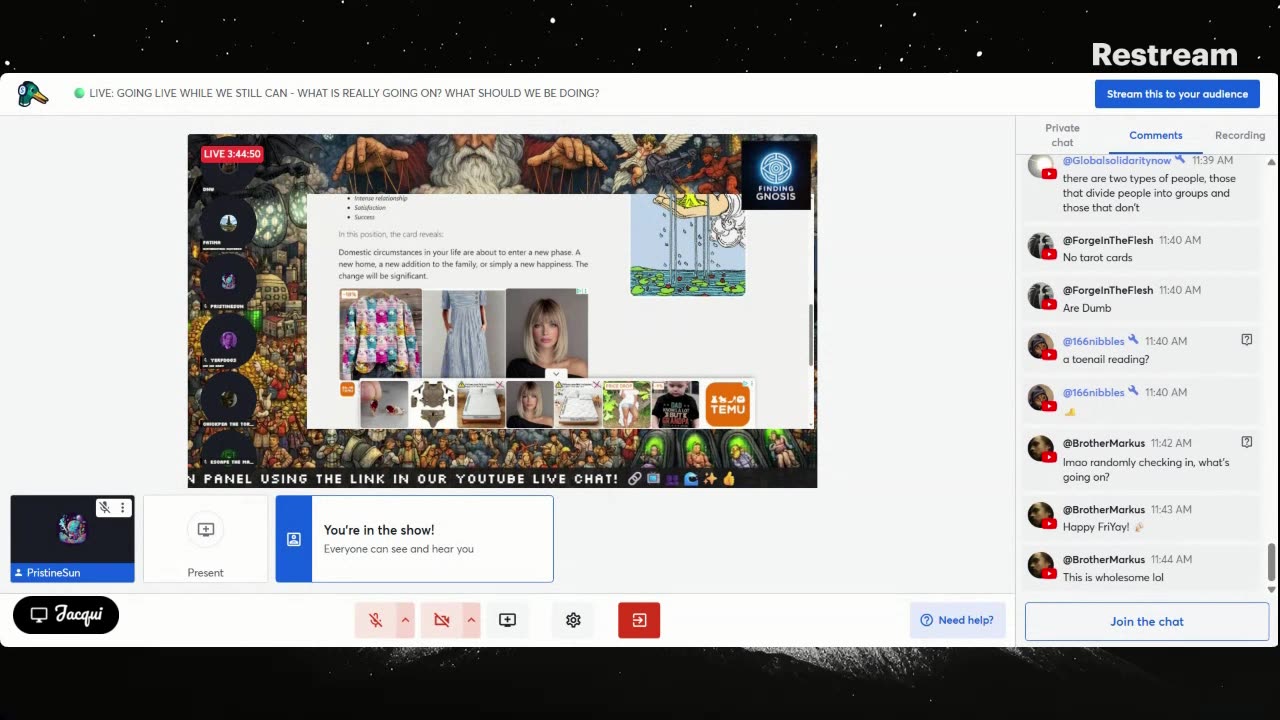Screen dimensions: 1280x720
Task: Click 'This is wholesome lol' comment text
Action: click(x=1113, y=577)
